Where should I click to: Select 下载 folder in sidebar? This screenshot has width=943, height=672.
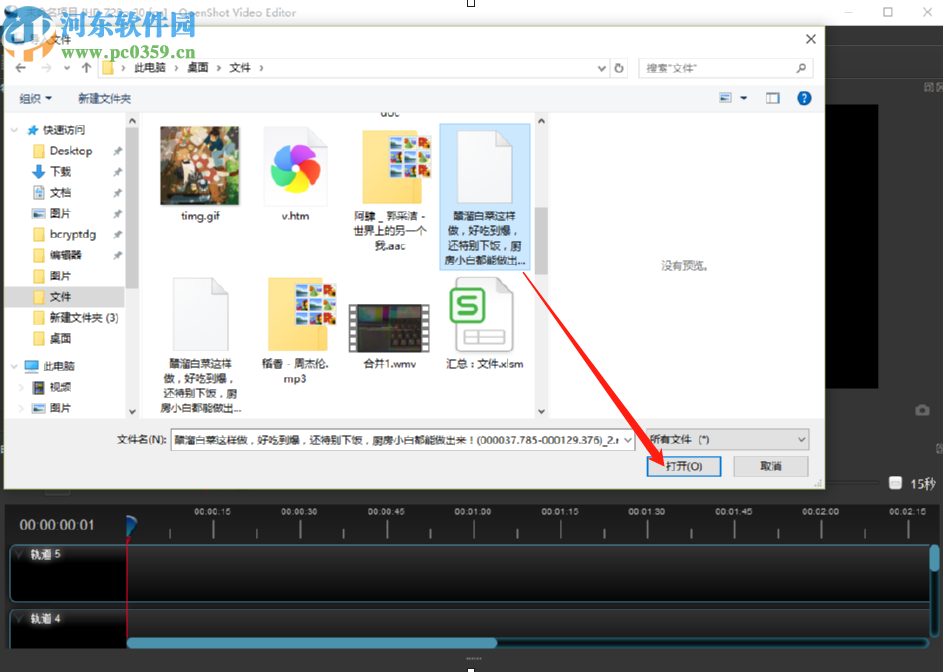[x=60, y=172]
